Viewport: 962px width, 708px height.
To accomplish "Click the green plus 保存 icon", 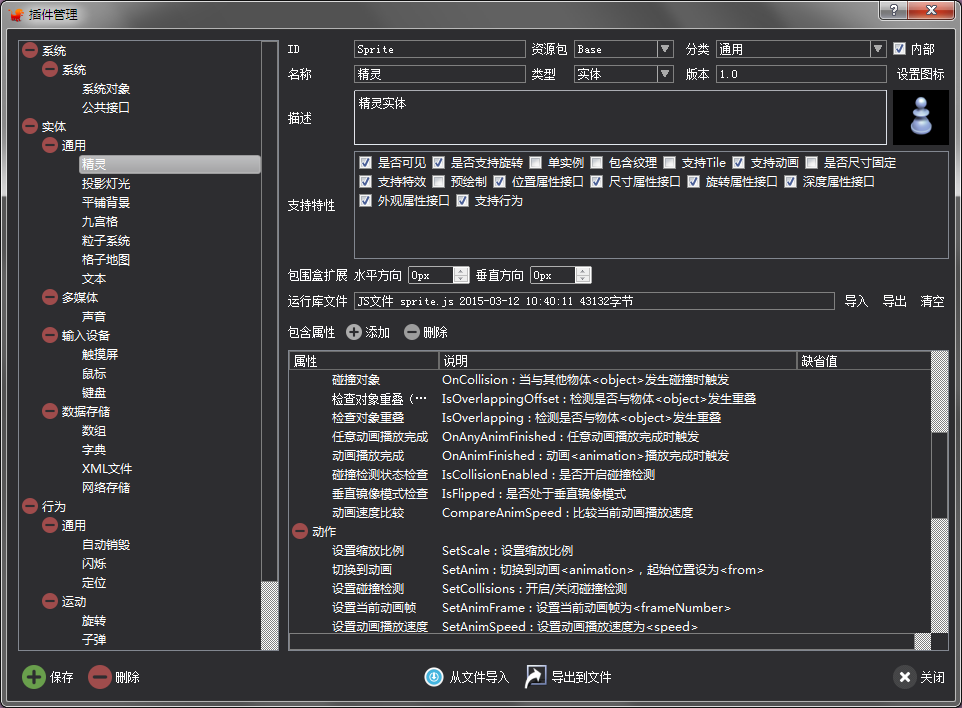I will pyautogui.click(x=34, y=677).
